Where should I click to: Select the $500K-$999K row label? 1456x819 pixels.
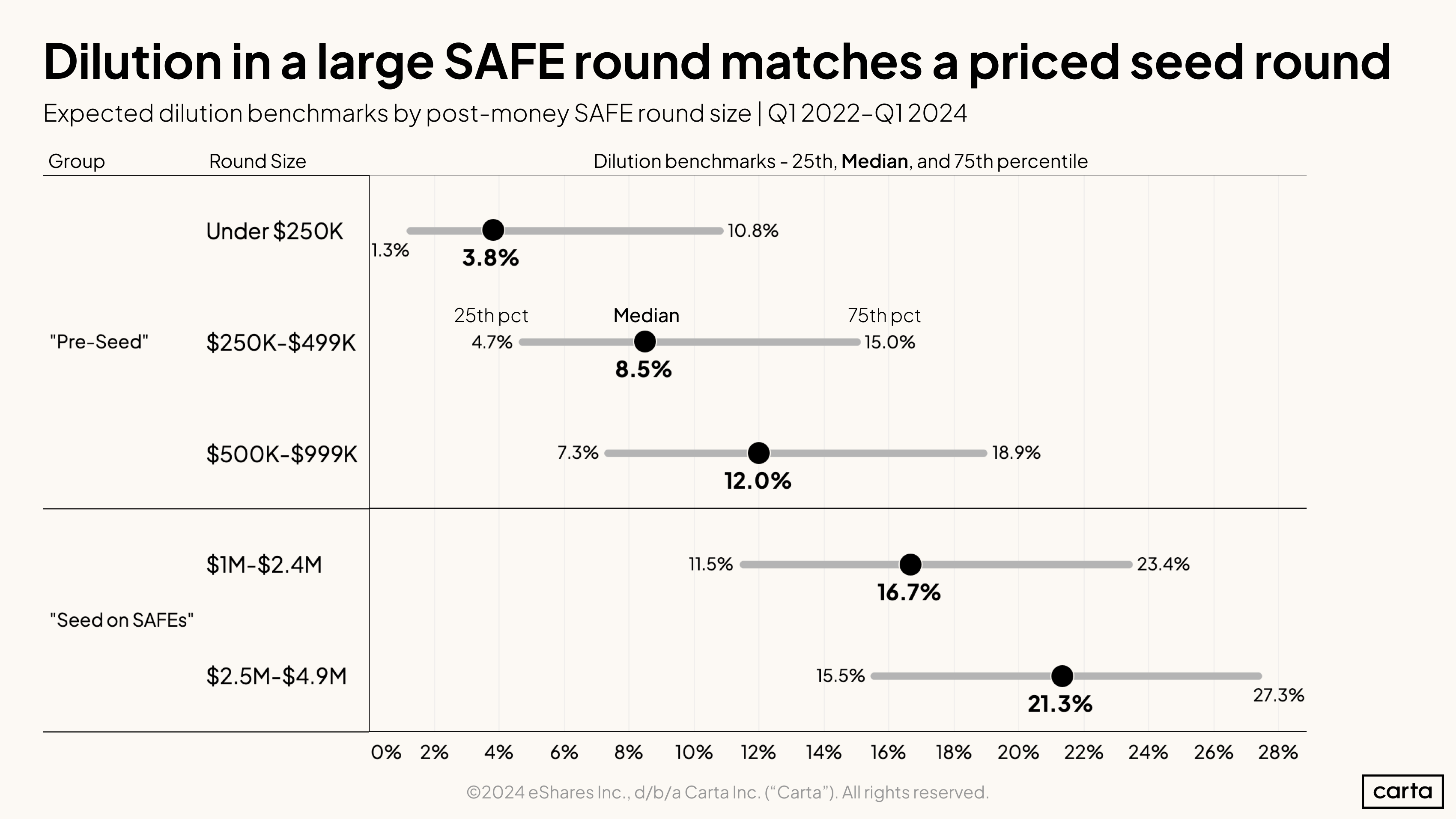point(281,454)
